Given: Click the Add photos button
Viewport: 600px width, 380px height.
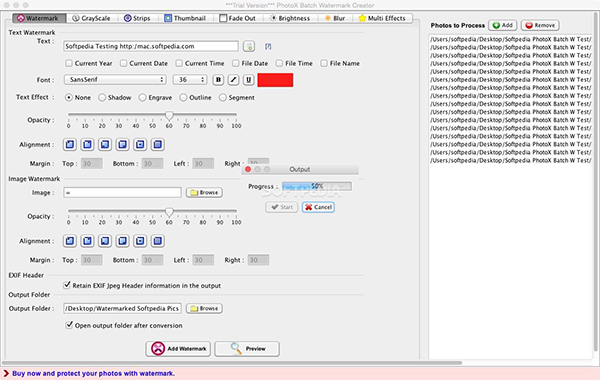Looking at the screenshot, I should 503,25.
